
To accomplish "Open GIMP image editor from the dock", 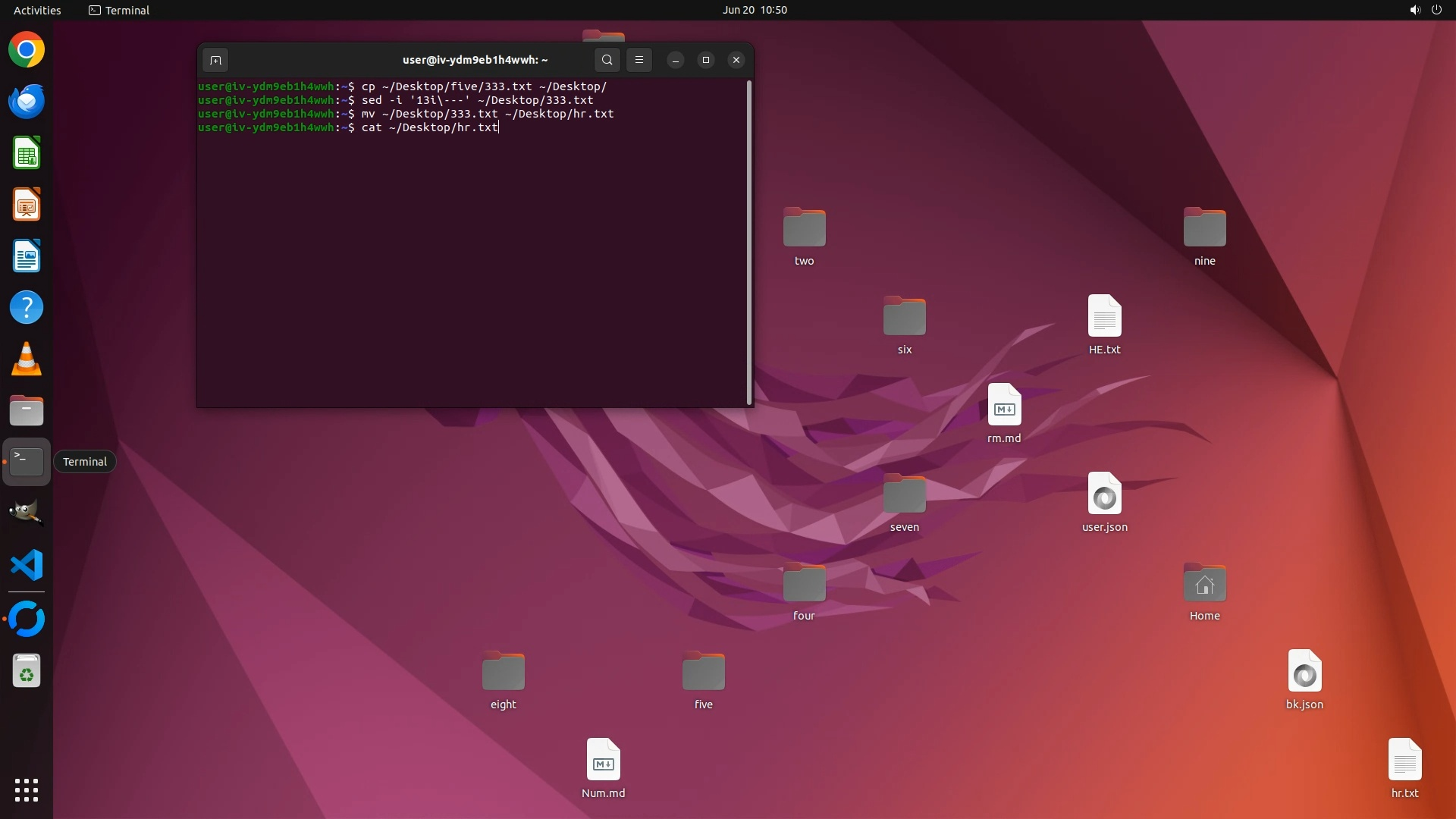I will [x=27, y=513].
